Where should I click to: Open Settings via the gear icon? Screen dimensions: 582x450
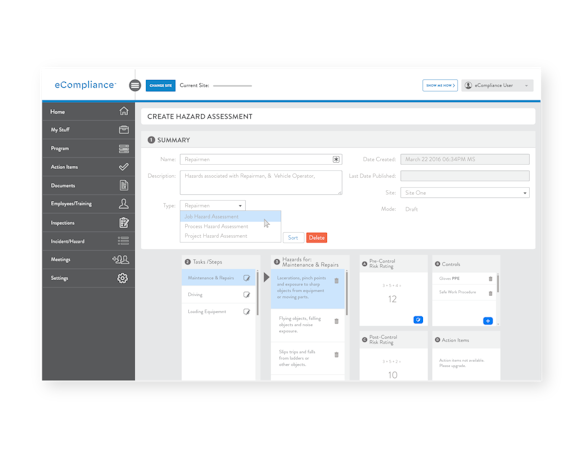coord(122,278)
